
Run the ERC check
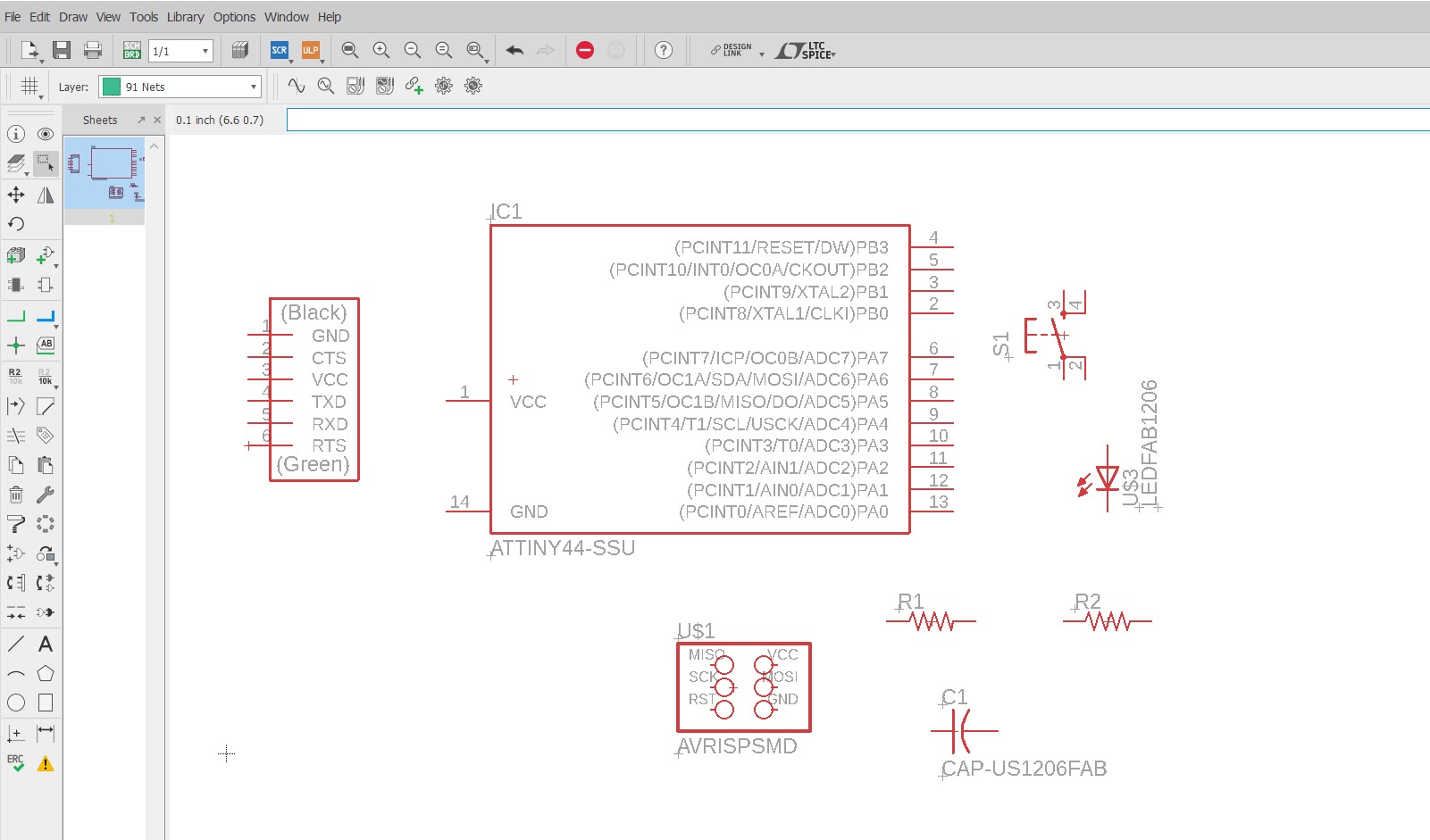[16, 763]
